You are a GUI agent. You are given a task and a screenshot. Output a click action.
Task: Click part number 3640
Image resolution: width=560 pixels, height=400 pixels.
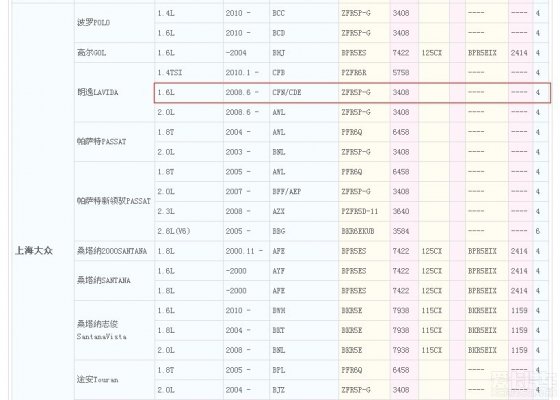(x=401, y=211)
